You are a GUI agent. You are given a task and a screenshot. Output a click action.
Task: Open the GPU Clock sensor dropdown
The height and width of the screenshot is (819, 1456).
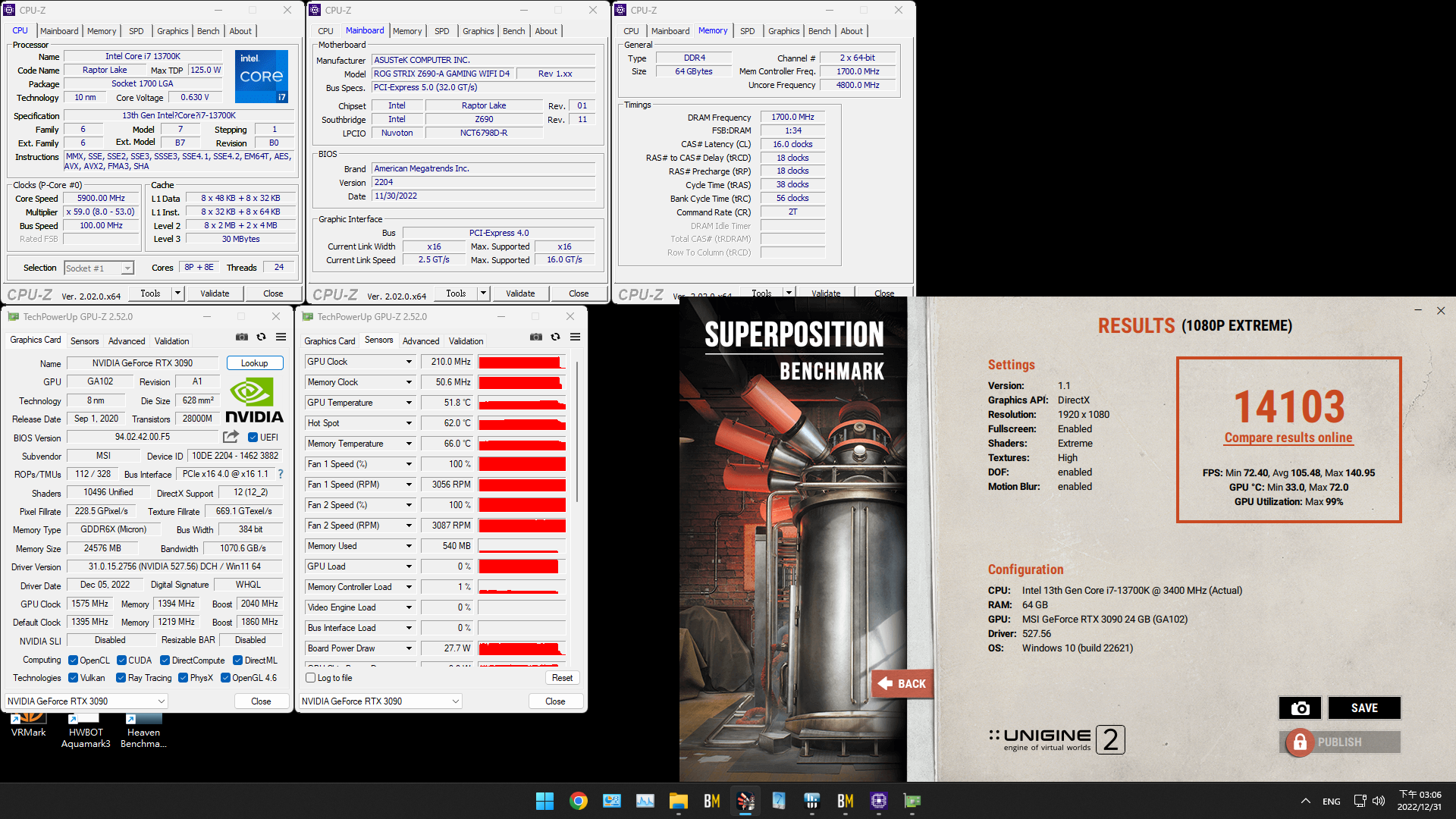tap(409, 362)
